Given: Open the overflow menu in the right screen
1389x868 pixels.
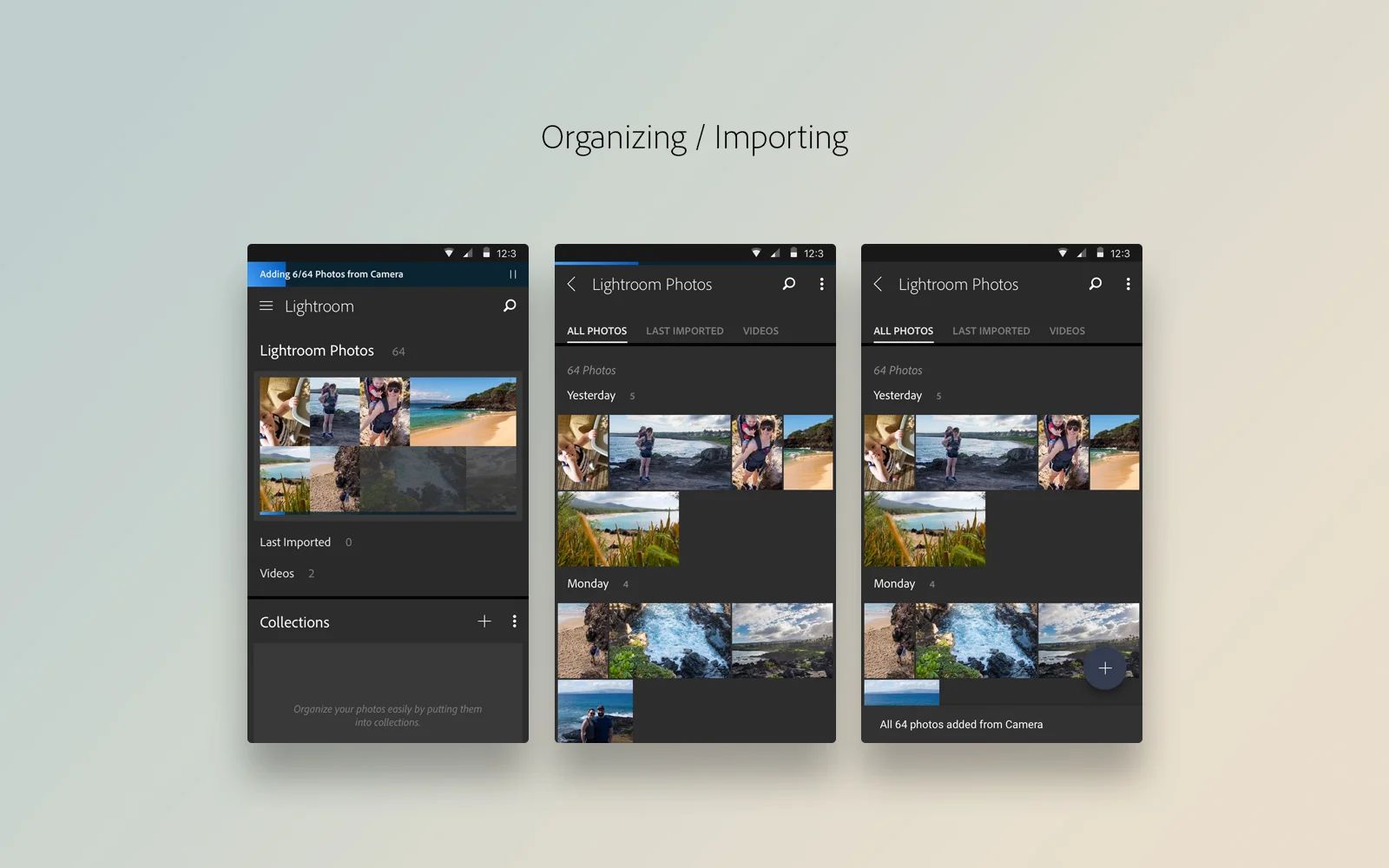Looking at the screenshot, I should 1128,284.
